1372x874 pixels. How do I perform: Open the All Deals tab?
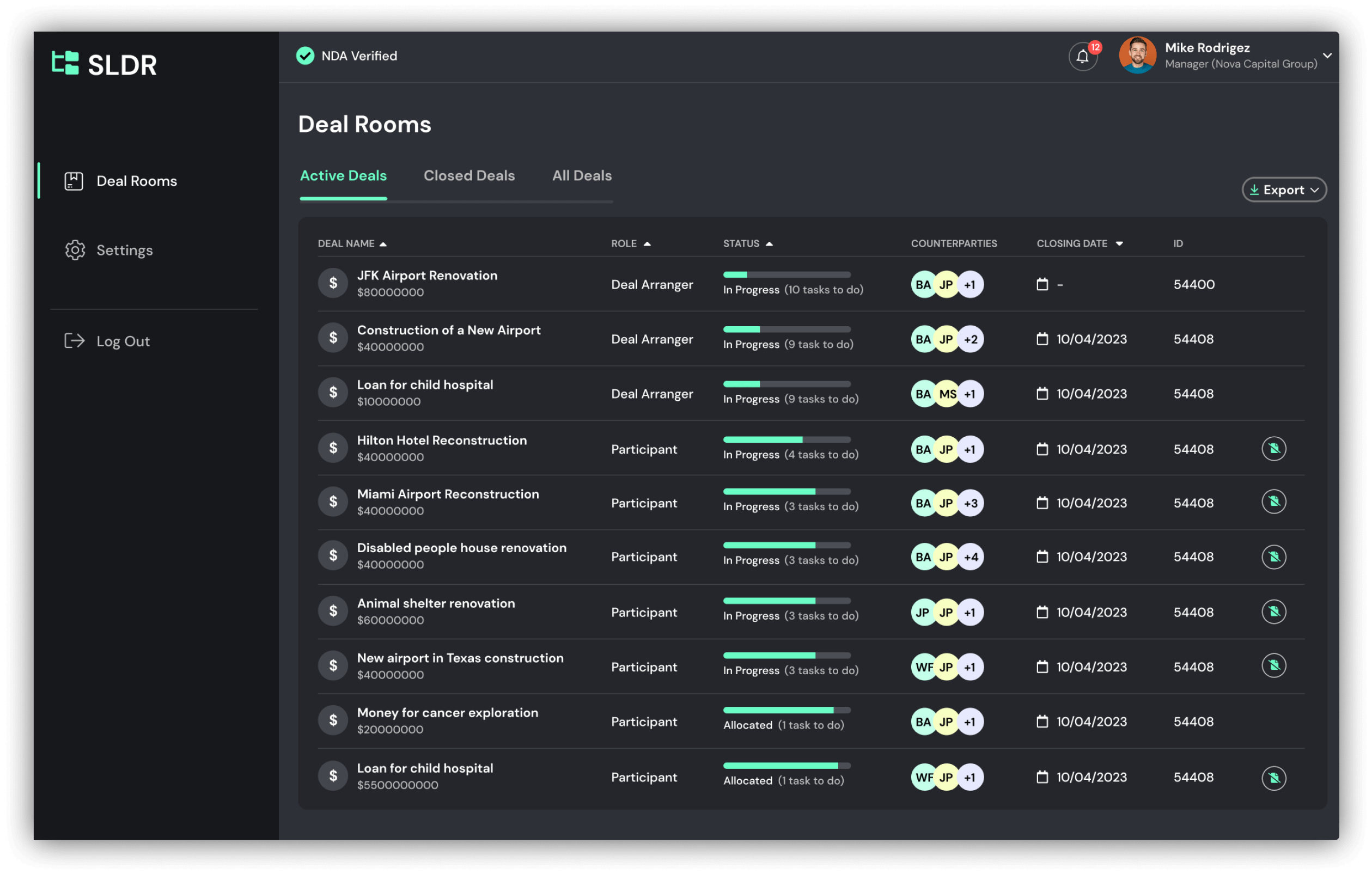[581, 175]
